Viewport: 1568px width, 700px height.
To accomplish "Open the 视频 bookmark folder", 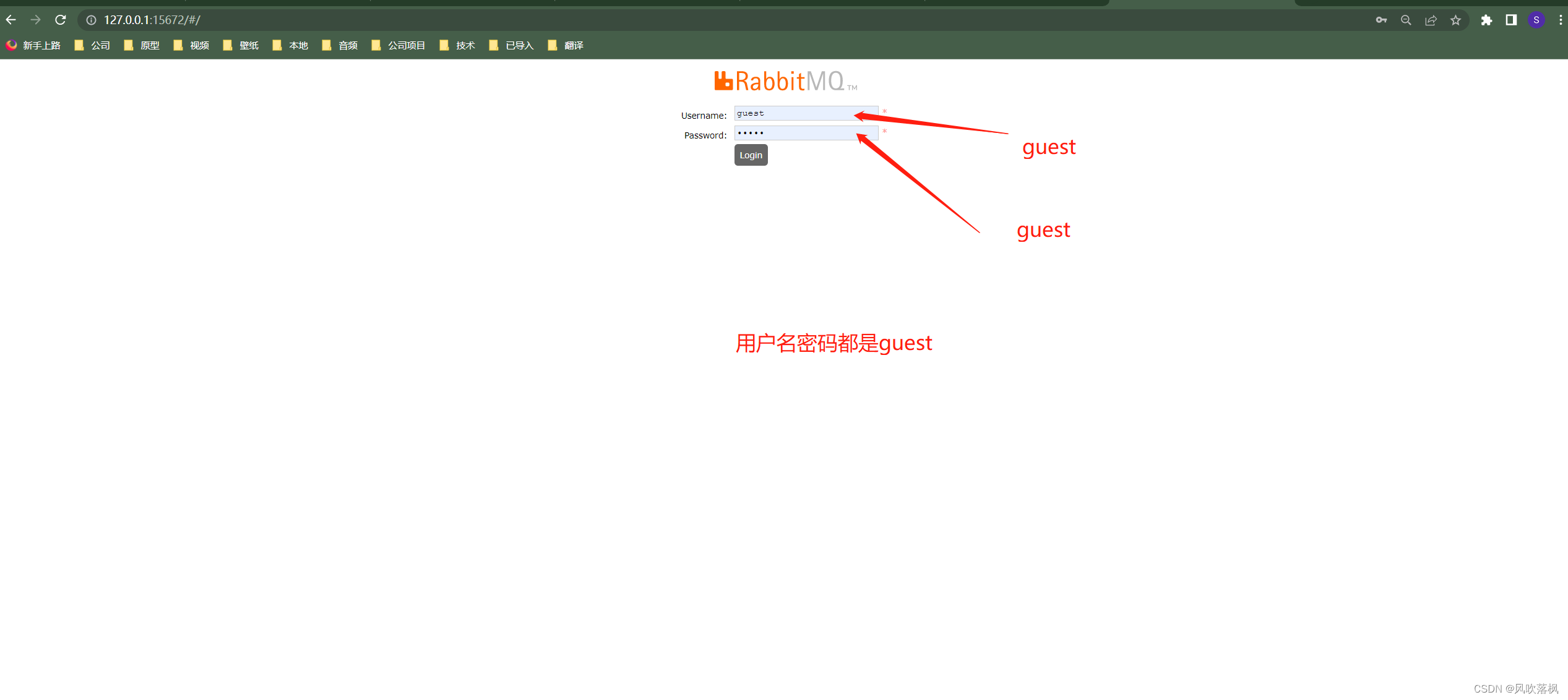I will tap(191, 45).
